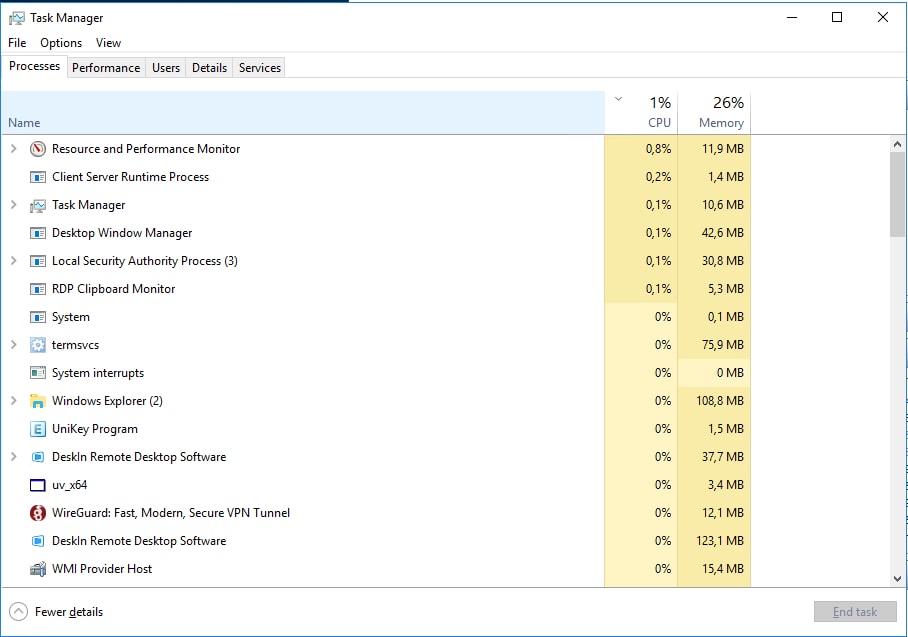Viewport: 908px width, 637px height.
Task: Click the WireGuard VPN process icon
Action: click(37, 512)
